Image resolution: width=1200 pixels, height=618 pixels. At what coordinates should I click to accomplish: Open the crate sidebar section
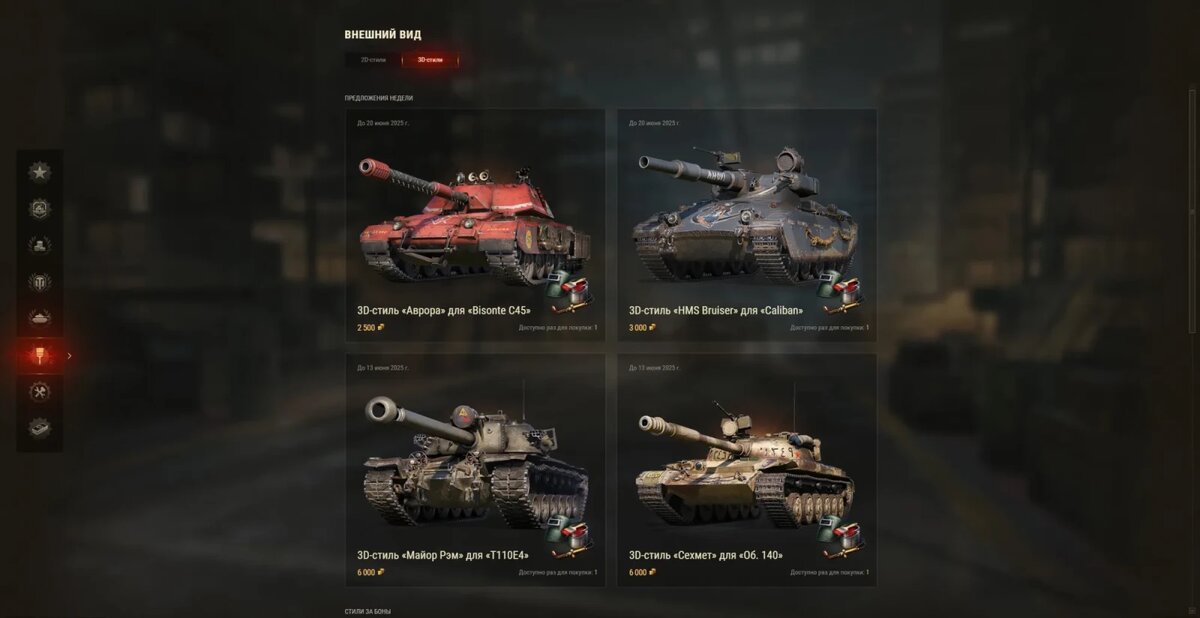pyautogui.click(x=39, y=428)
